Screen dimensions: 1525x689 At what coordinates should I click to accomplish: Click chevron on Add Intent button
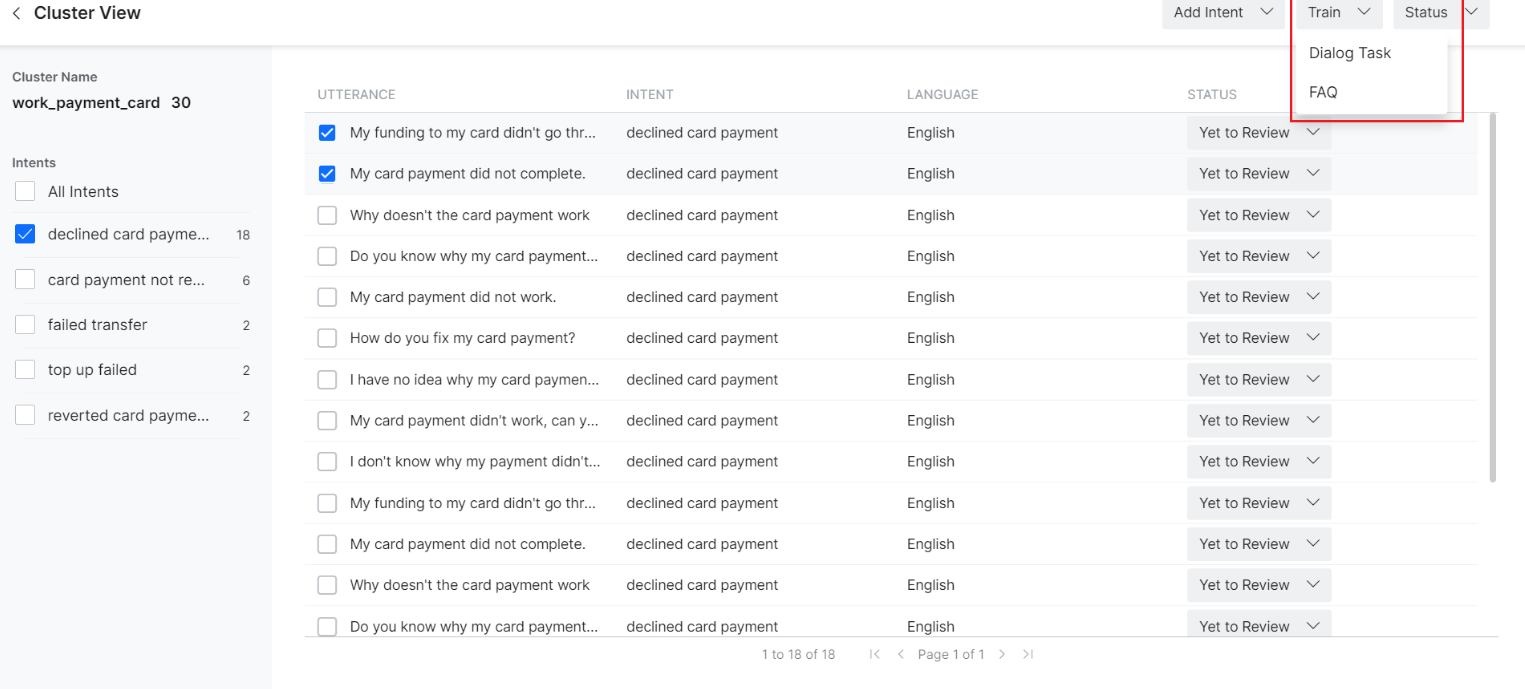1267,12
